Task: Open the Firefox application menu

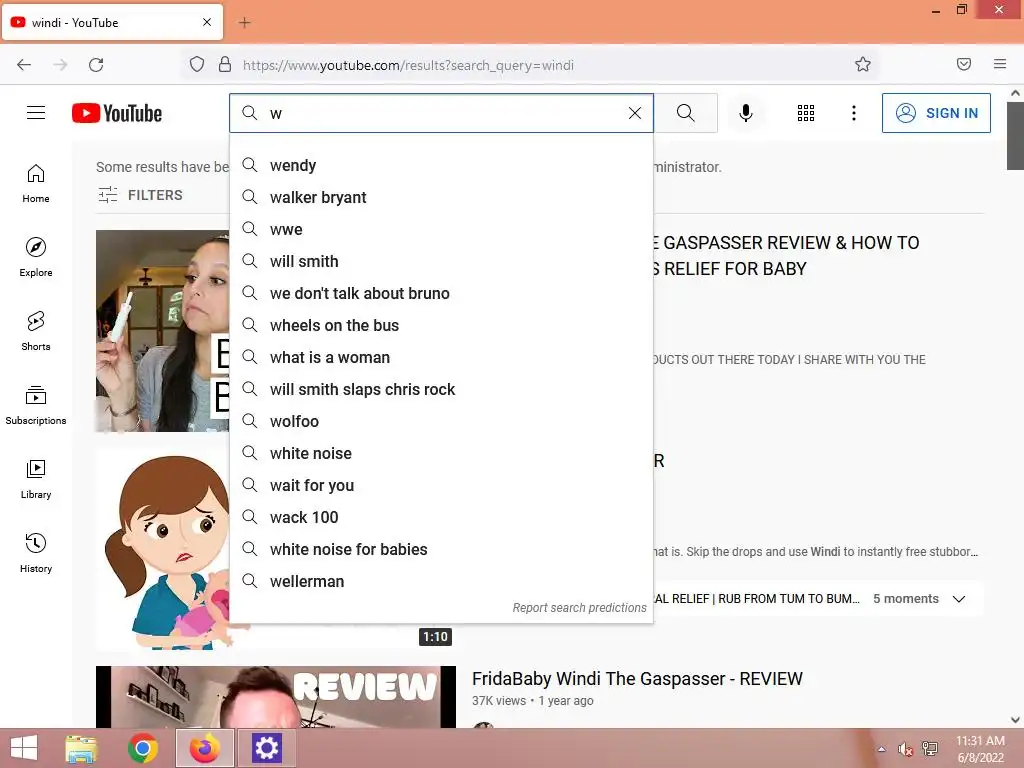Action: pyautogui.click(x=1000, y=64)
